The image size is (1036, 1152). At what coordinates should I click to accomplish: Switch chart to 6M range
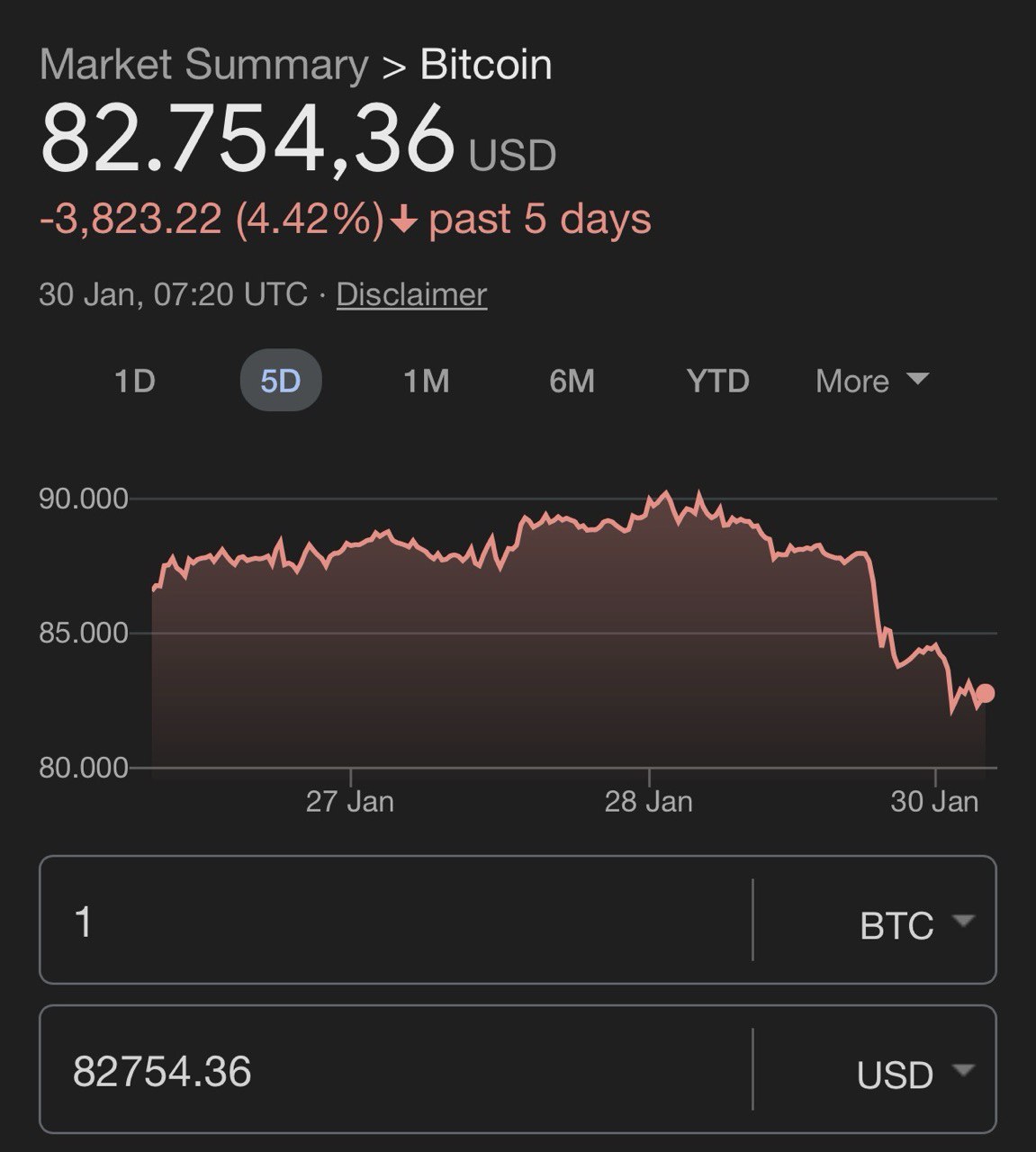(572, 381)
